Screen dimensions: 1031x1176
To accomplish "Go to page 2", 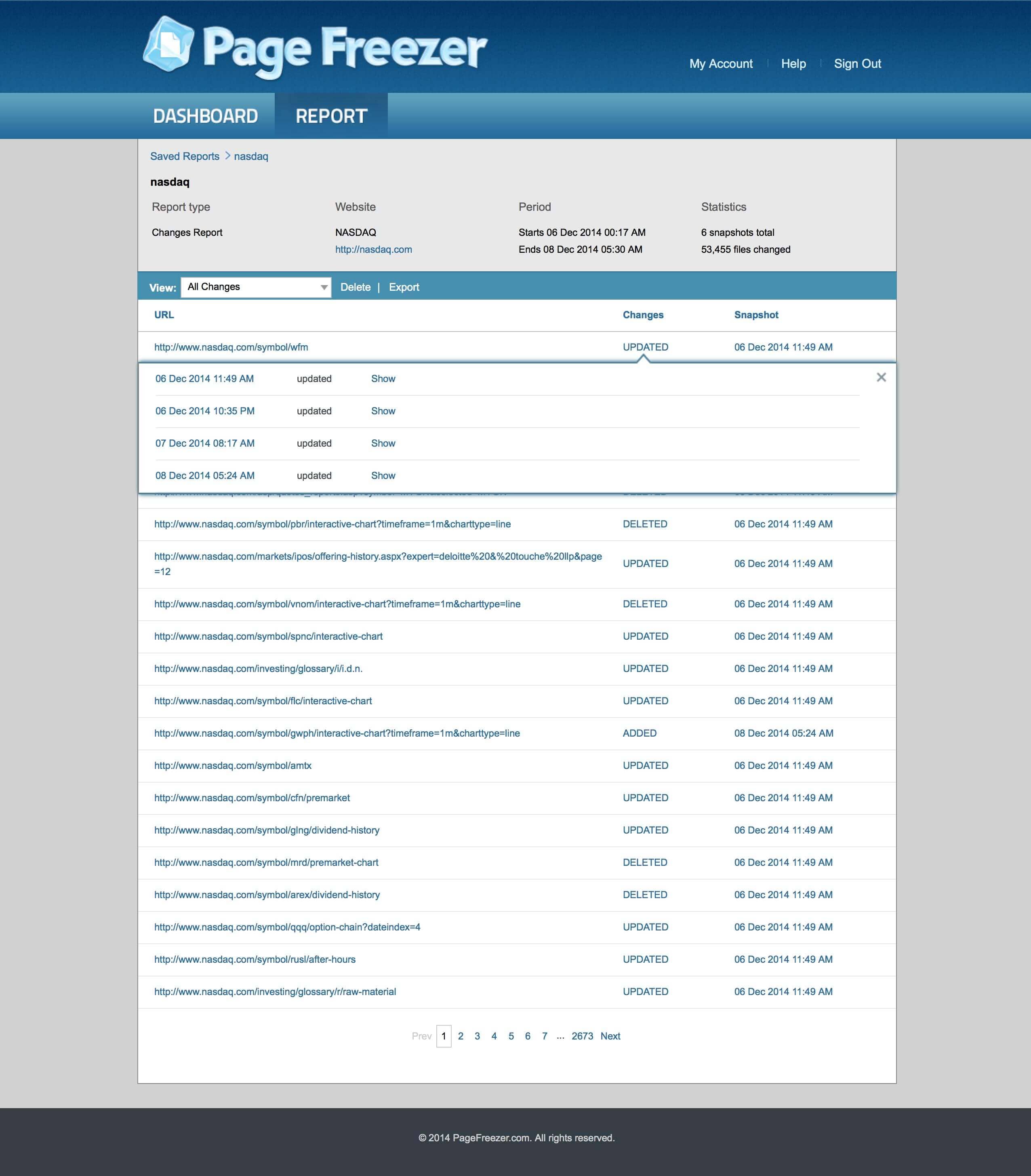I will tap(460, 1036).
